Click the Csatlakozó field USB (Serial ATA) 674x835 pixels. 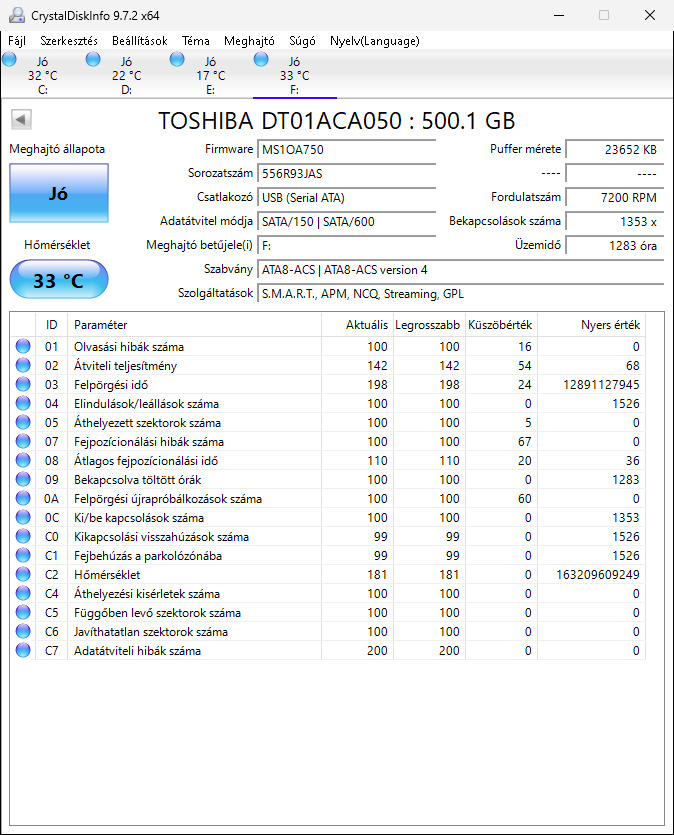point(346,198)
